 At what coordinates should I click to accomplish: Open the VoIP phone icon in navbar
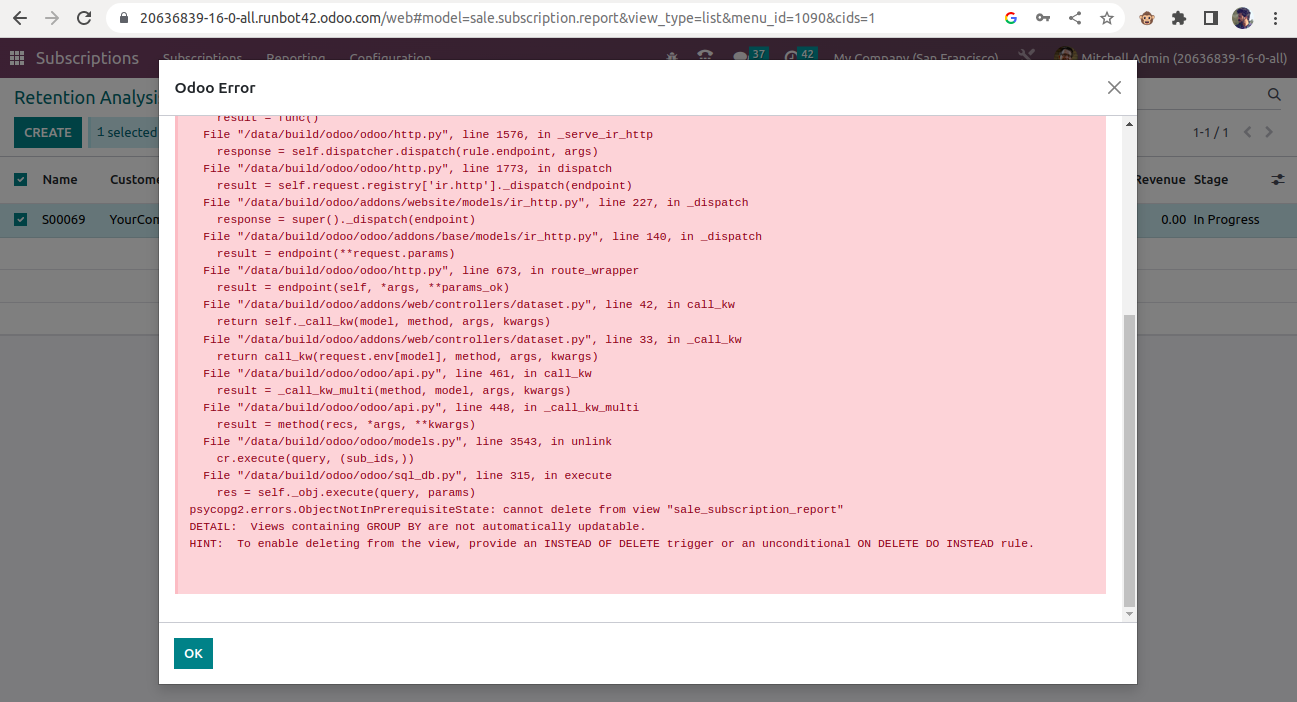point(706,57)
